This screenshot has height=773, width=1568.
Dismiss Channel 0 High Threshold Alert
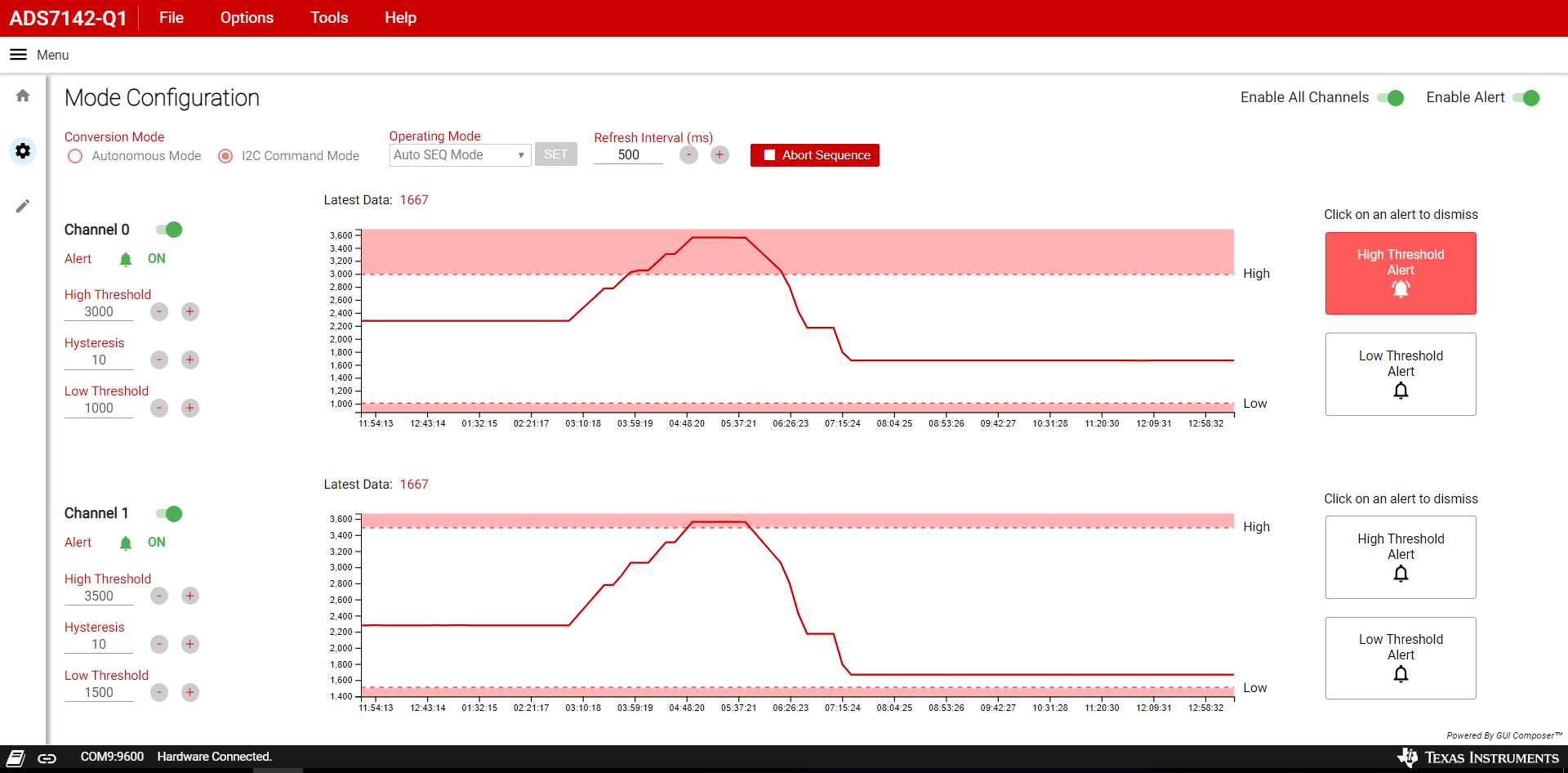(x=1401, y=274)
